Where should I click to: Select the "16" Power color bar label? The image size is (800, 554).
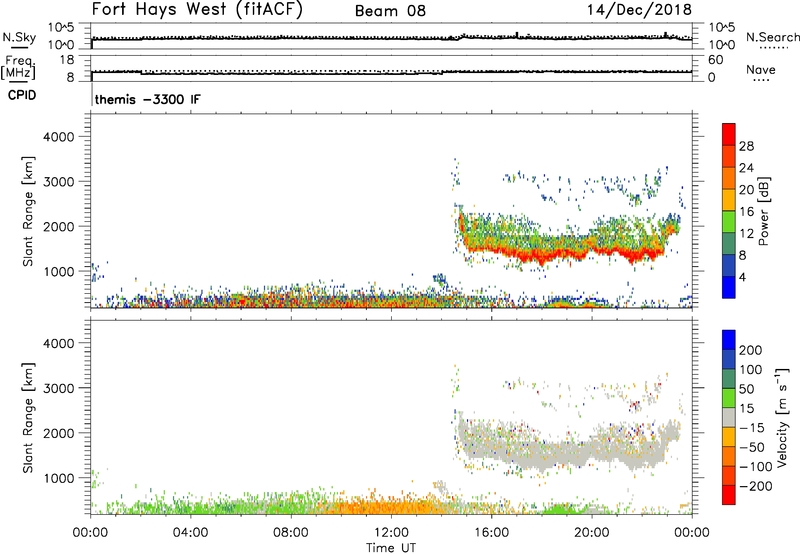tap(746, 211)
